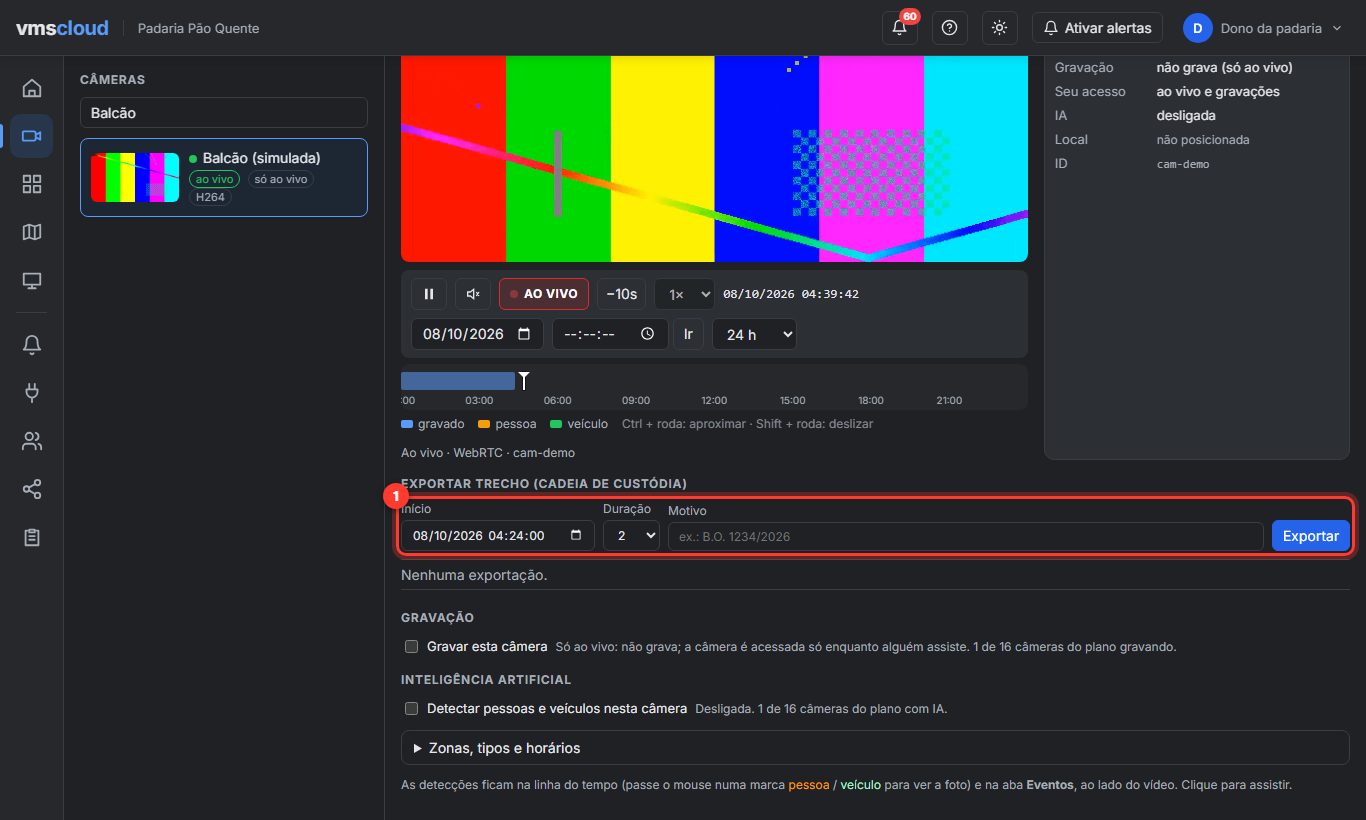Open the cameras section in the sidebar
Viewport: 1366px width, 820px height.
click(x=32, y=136)
